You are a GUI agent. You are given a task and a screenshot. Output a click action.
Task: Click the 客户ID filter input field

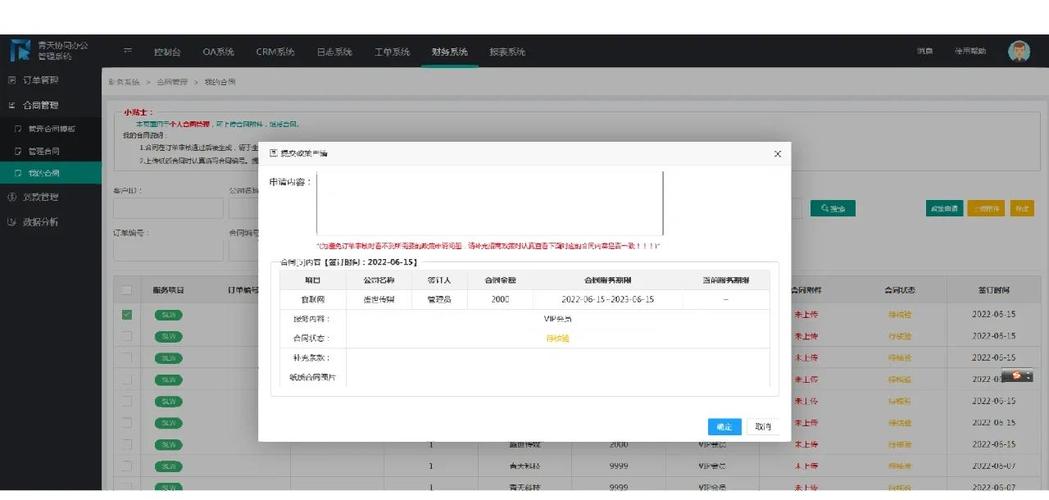pyautogui.click(x=168, y=208)
